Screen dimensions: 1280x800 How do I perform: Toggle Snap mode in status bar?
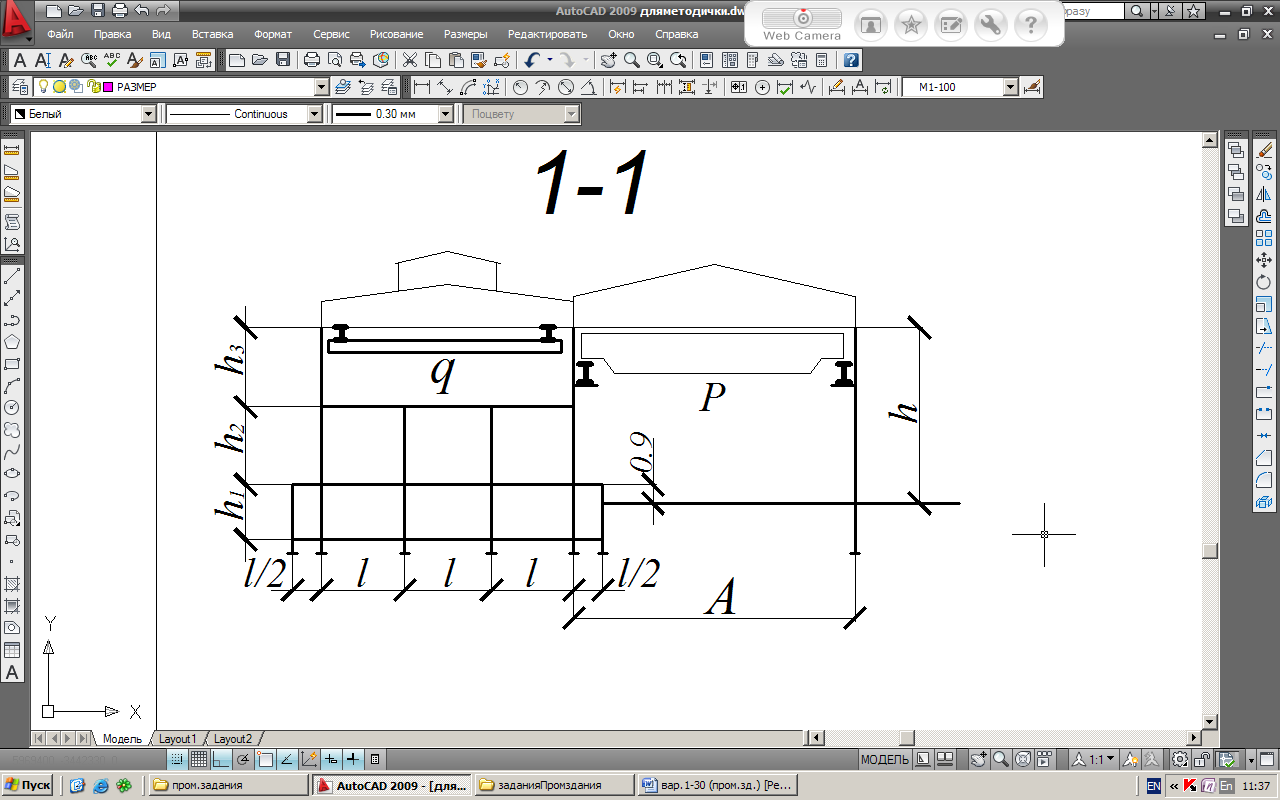[x=177, y=760]
